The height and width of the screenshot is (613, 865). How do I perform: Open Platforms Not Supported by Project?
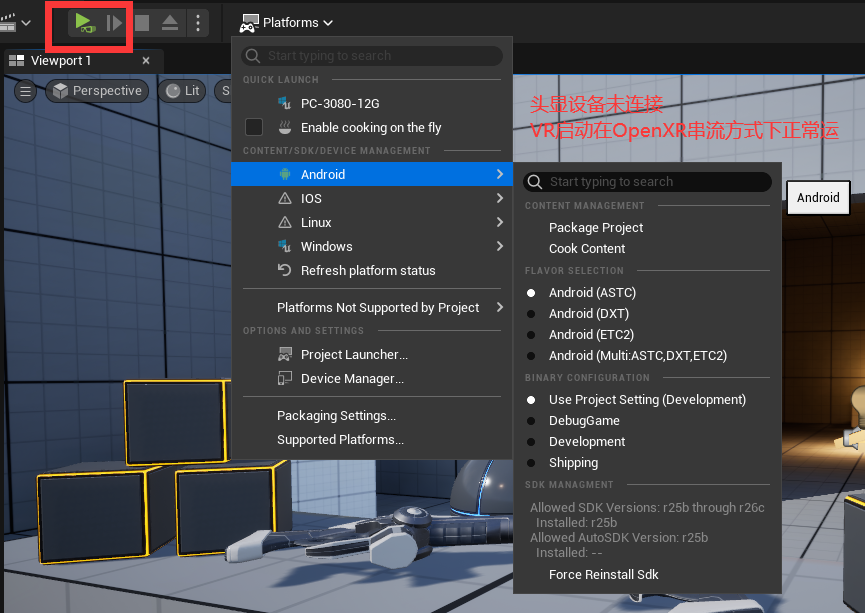click(372, 307)
